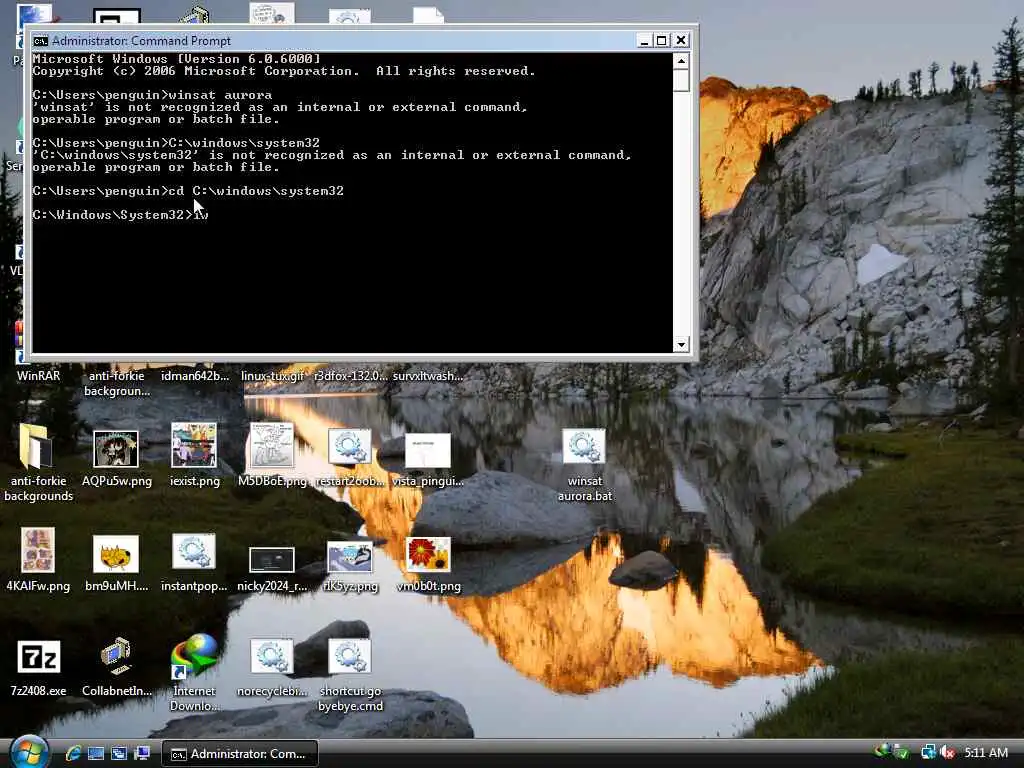Click Switch Between Windows icon in Quick Launch
1024x768 pixels.
[x=119, y=754]
